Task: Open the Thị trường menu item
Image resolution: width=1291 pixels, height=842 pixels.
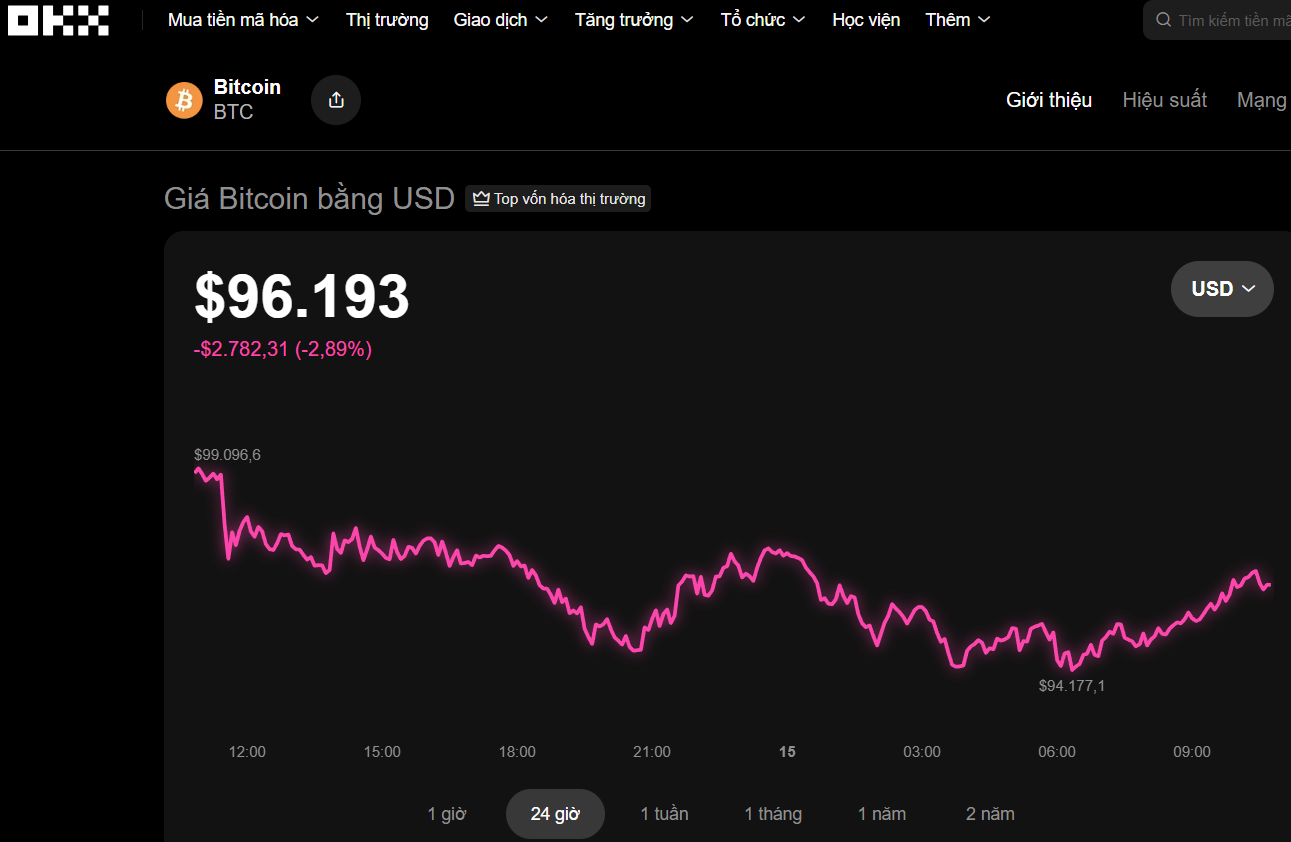Action: point(386,19)
